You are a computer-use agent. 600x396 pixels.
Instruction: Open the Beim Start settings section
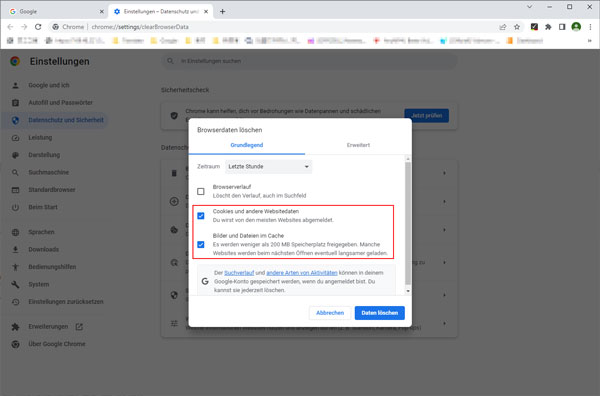pos(43,207)
